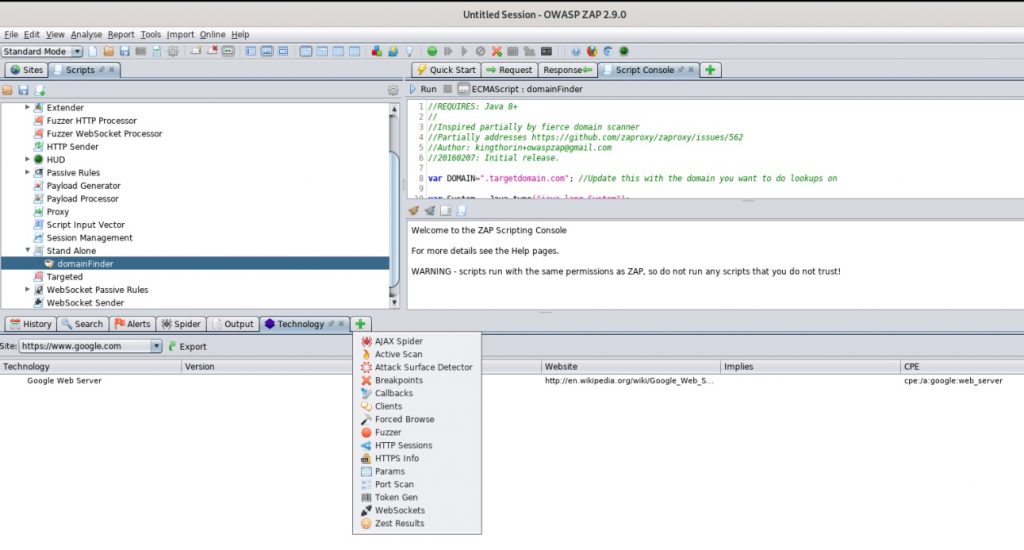Click the red X break icon in toolbar
This screenshot has height=550, width=1024.
coord(497,51)
